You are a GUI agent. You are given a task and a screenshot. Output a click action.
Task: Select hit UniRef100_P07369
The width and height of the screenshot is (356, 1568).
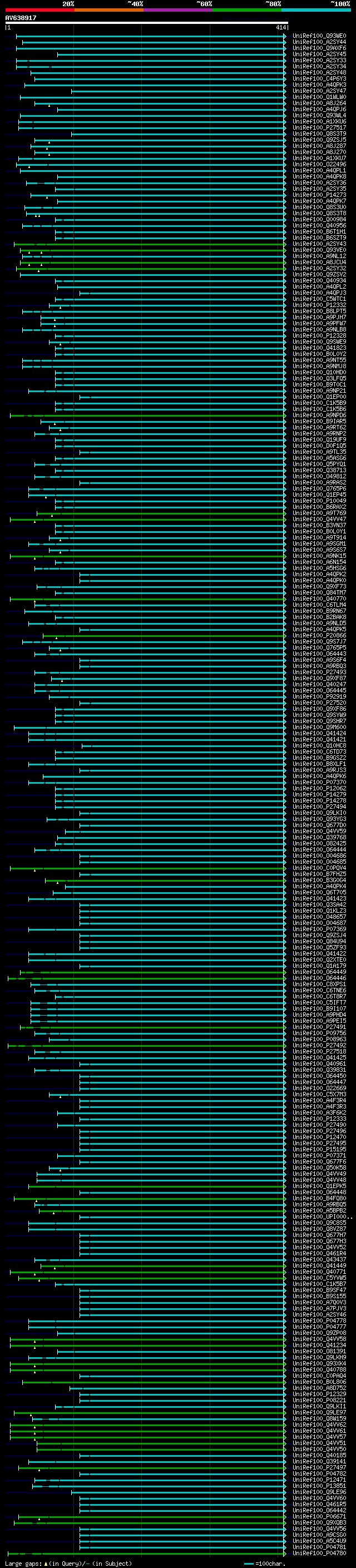pos(319,929)
